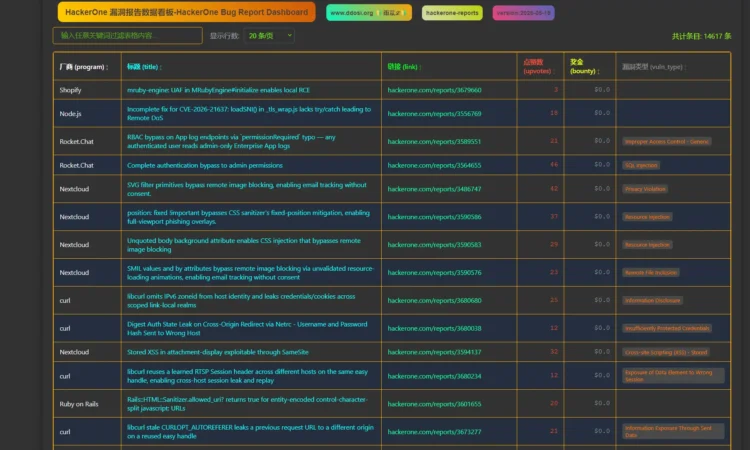Click the HackerOne Bug Report Dashboard title badge
This screenshot has width=750, height=450.
click(187, 12)
